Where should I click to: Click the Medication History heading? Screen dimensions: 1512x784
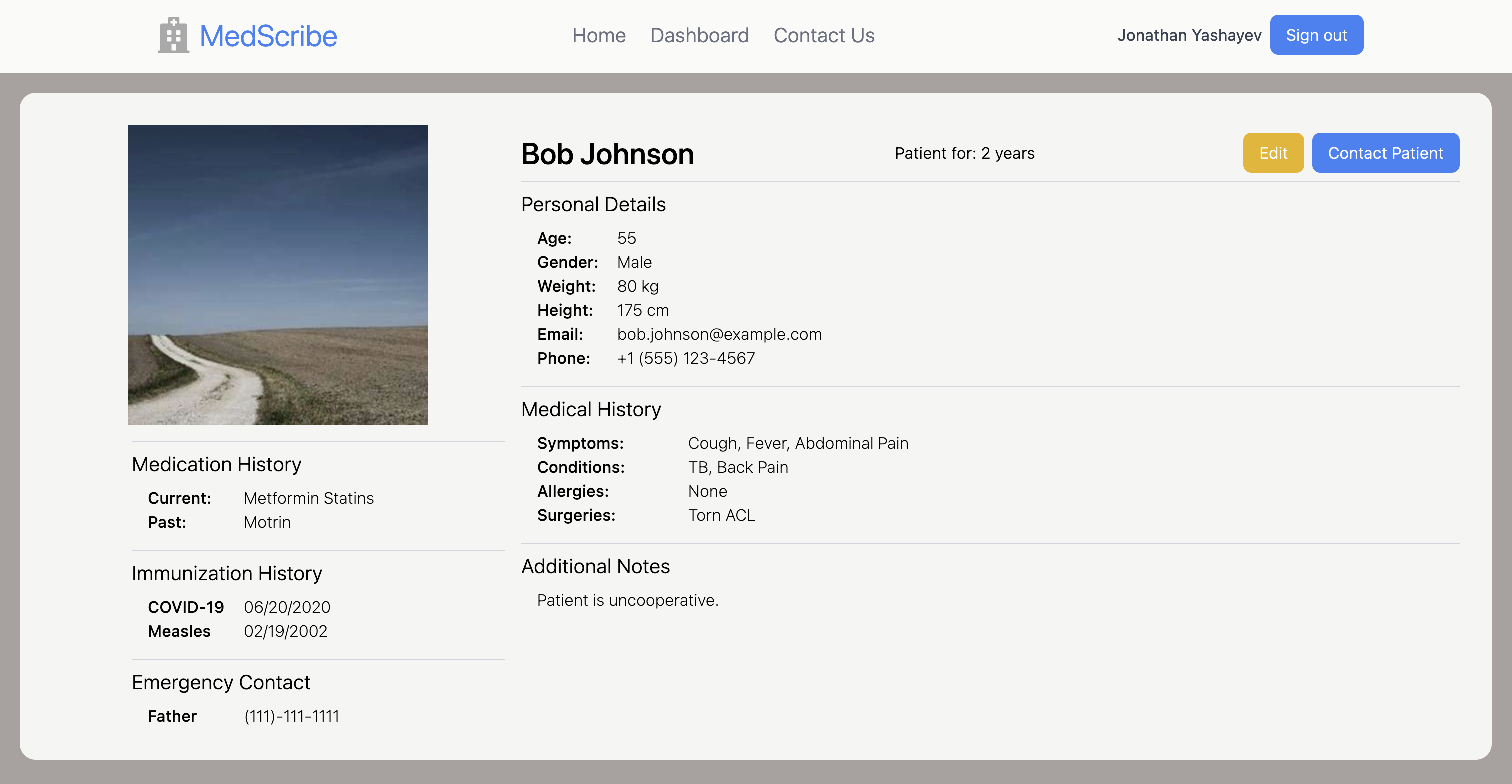click(216, 465)
